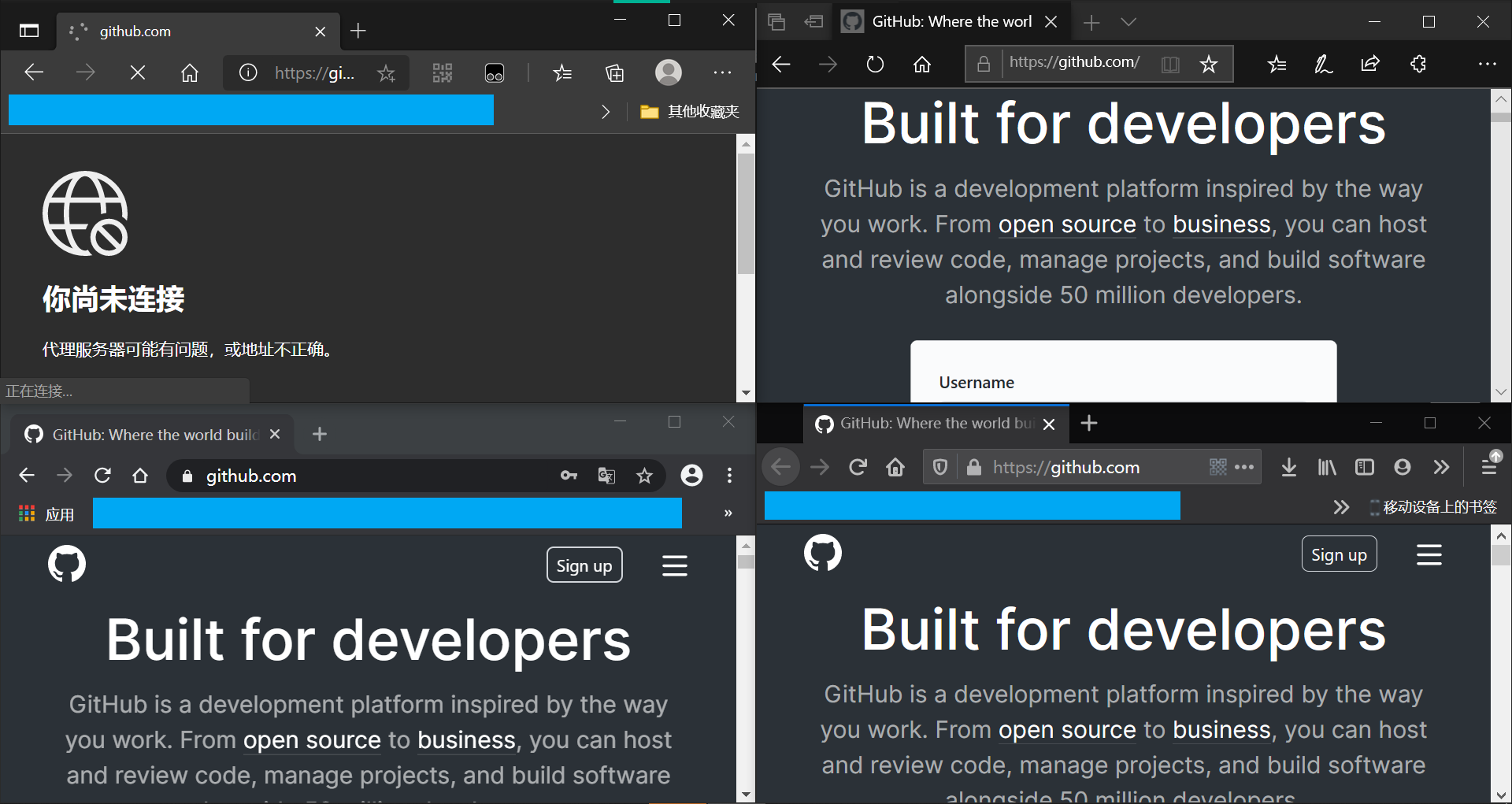Open 移动设备上的书签 bookmarks folder in Firefox
Image resolution: width=1512 pixels, height=804 pixels.
[1433, 508]
